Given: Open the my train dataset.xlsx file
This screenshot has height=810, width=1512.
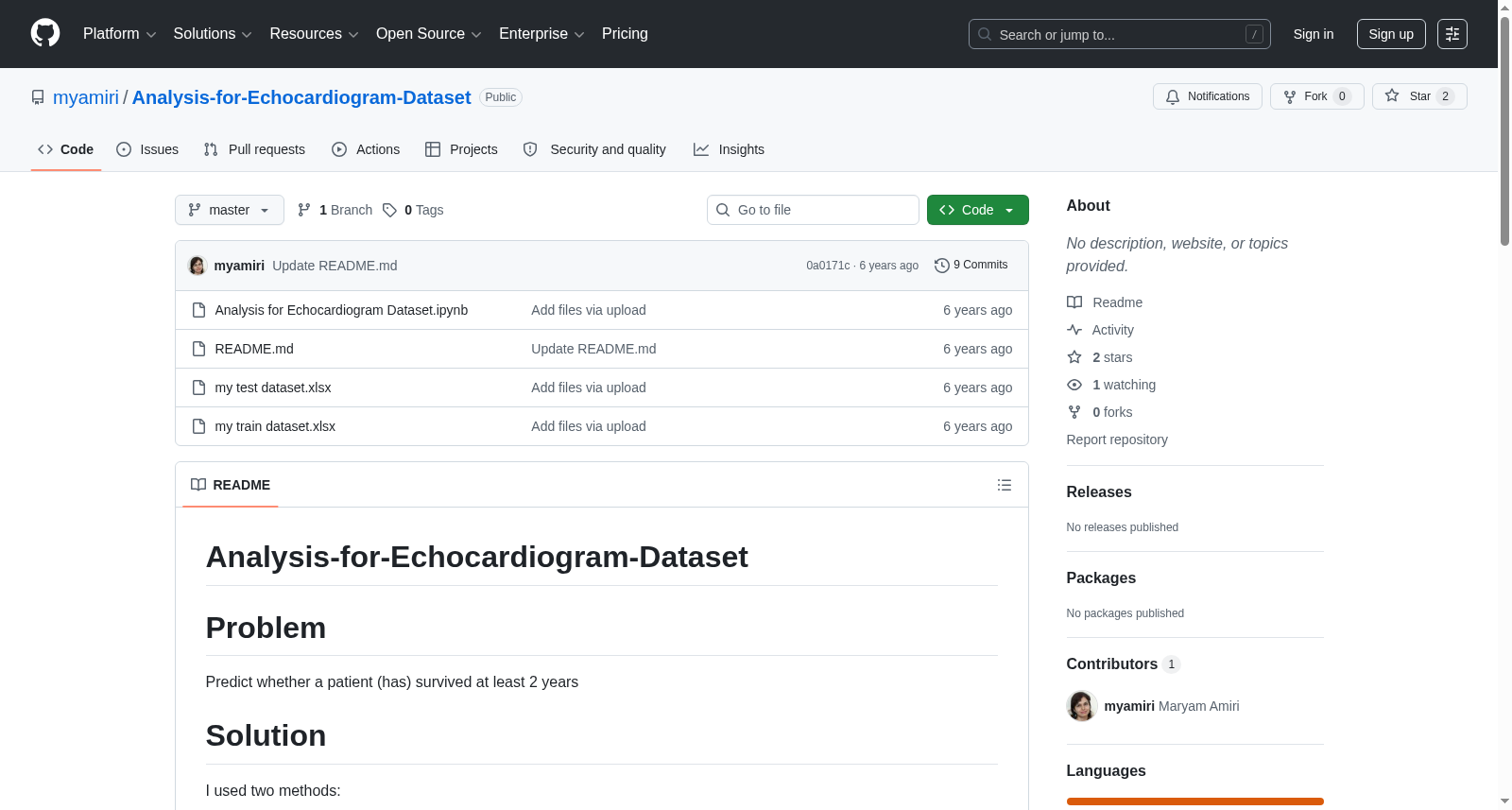Looking at the screenshot, I should pyautogui.click(x=275, y=426).
